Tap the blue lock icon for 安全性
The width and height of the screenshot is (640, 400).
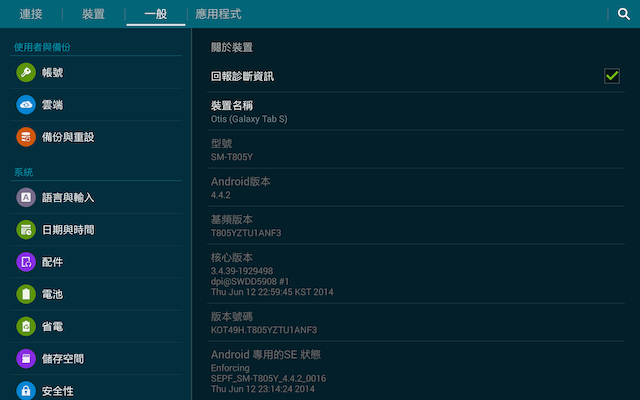(26, 391)
